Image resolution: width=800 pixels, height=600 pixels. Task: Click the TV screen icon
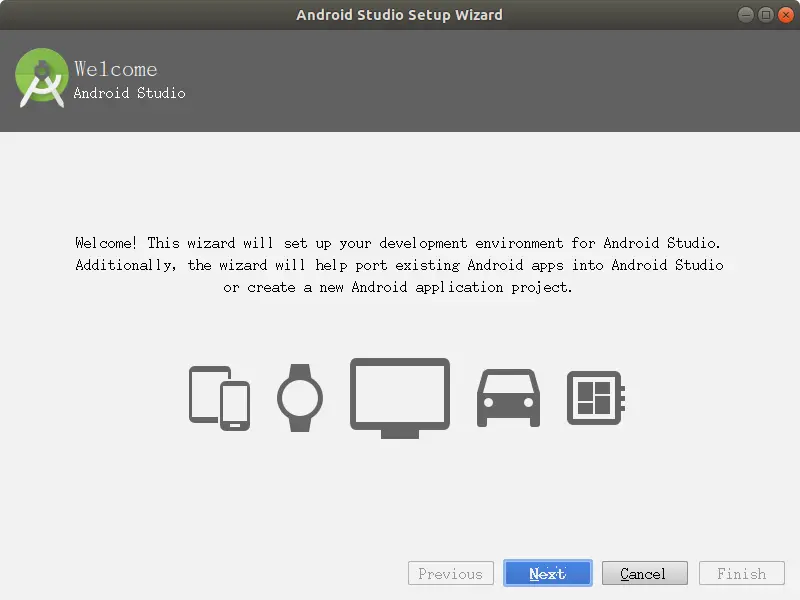click(x=400, y=398)
